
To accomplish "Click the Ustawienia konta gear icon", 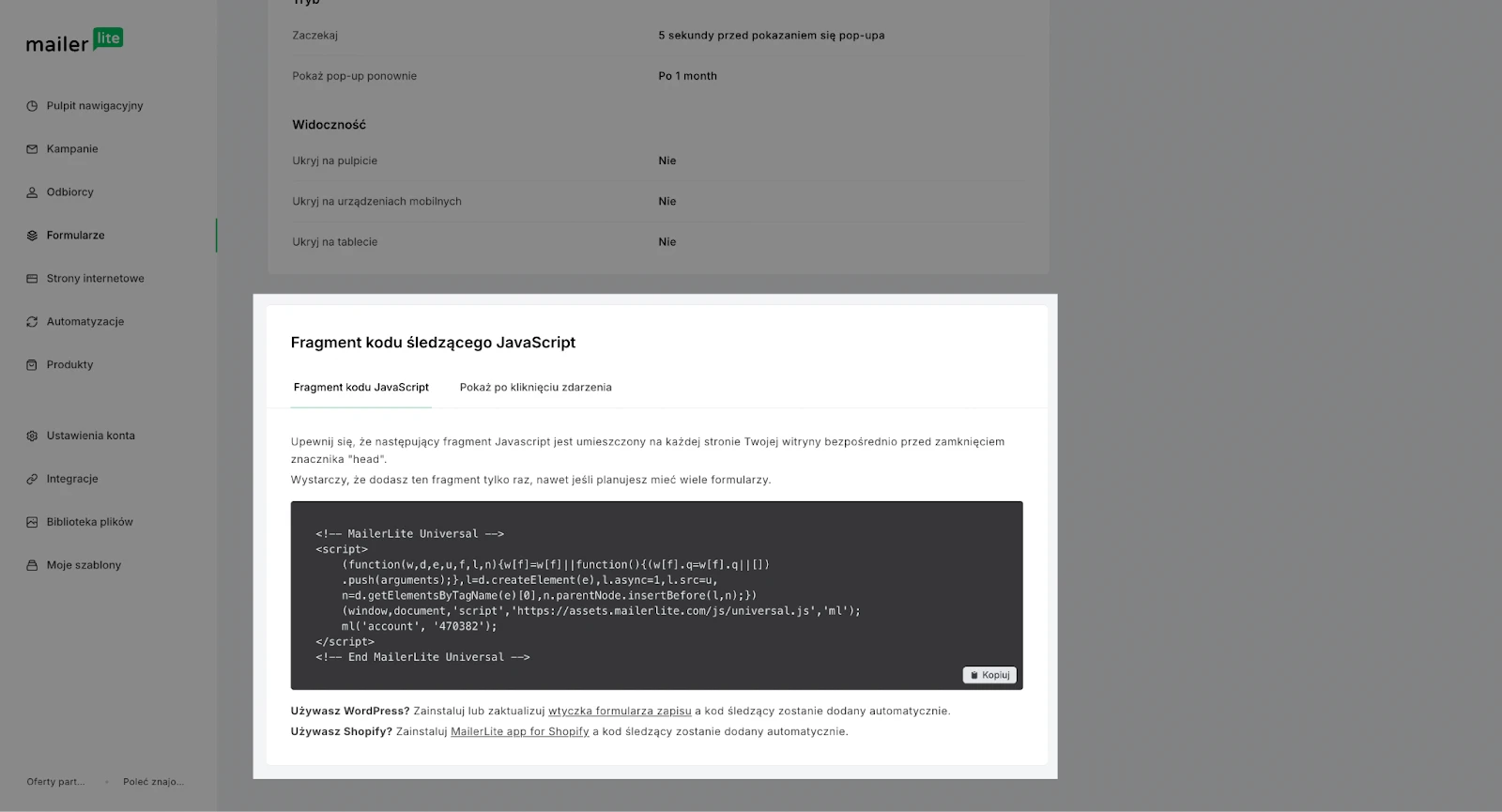I will [x=32, y=436].
